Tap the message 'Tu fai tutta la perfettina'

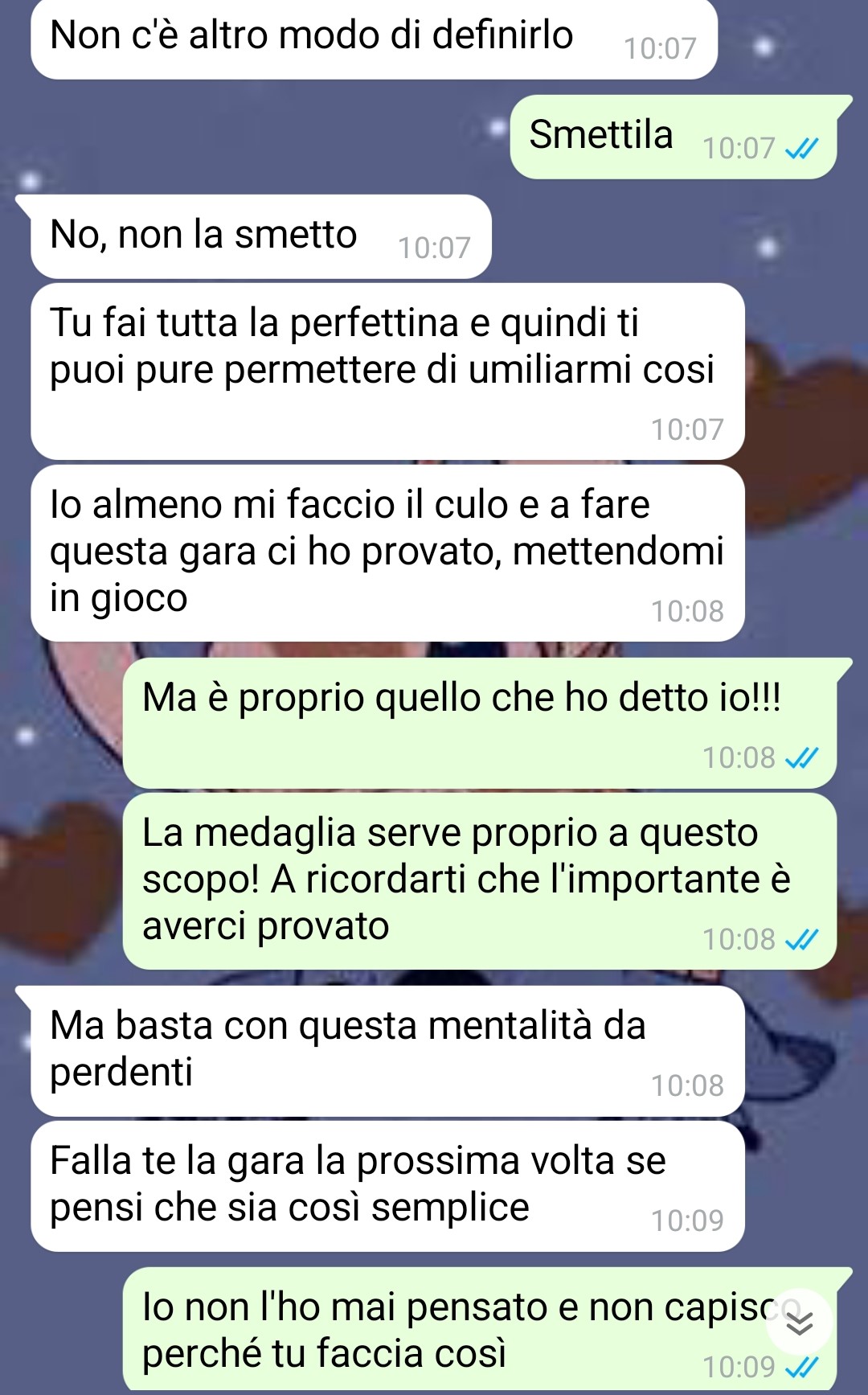click(387, 371)
